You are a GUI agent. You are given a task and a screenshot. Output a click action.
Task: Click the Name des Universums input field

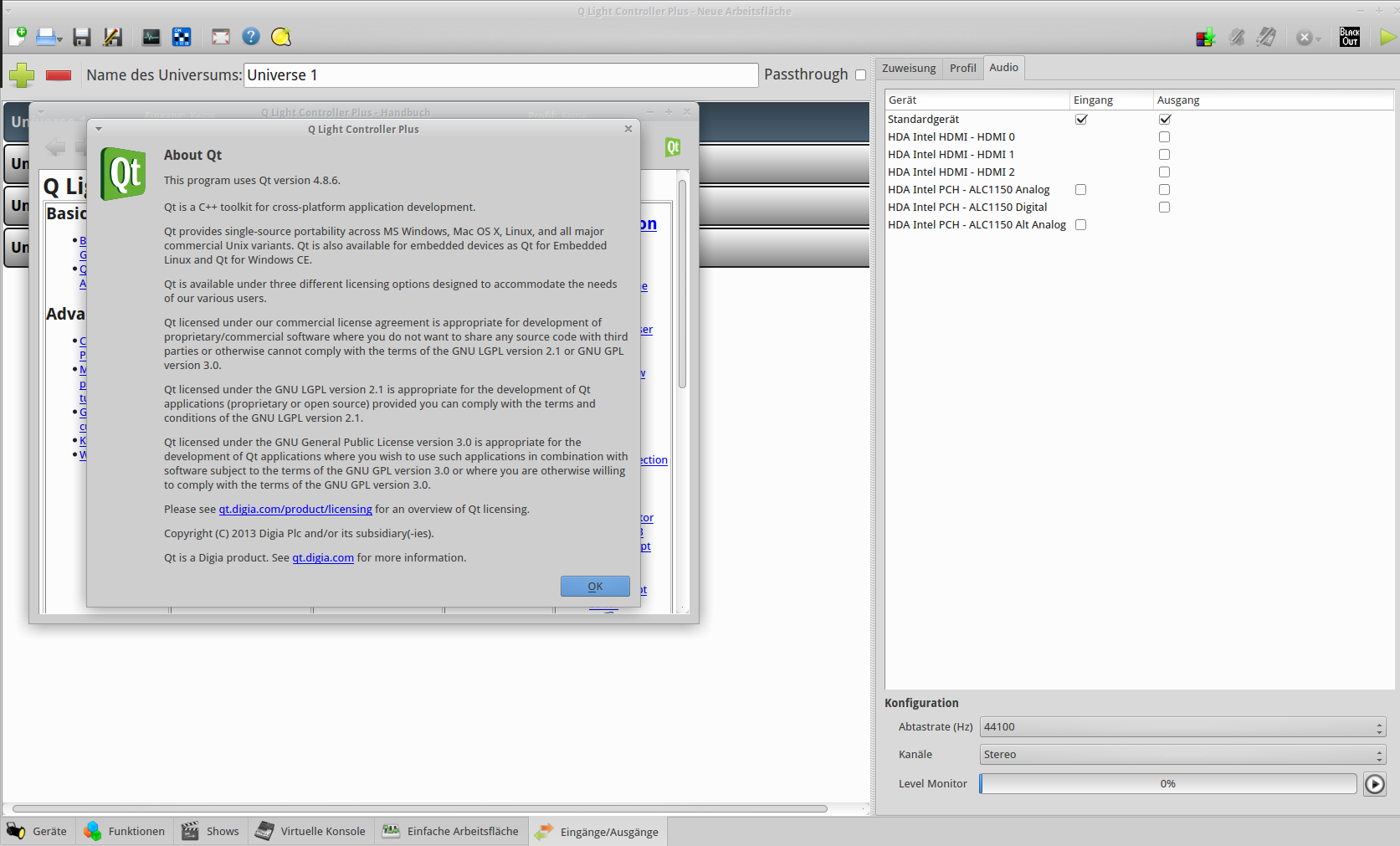500,75
